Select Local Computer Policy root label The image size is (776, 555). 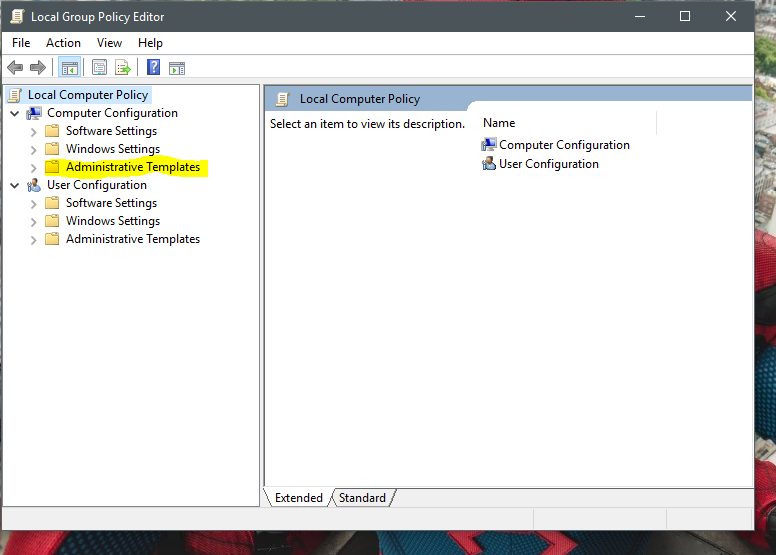pyautogui.click(x=88, y=95)
